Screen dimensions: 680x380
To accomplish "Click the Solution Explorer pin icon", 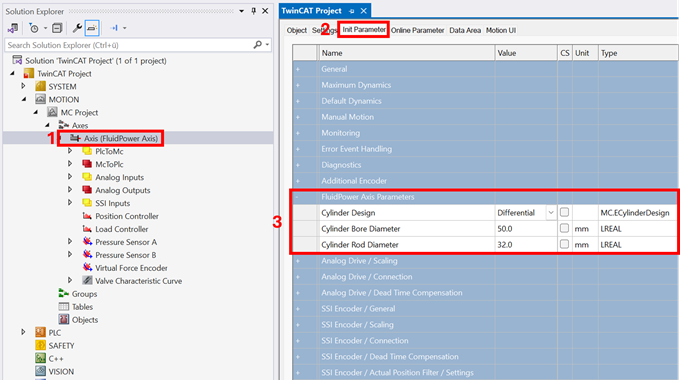I will 254,11.
